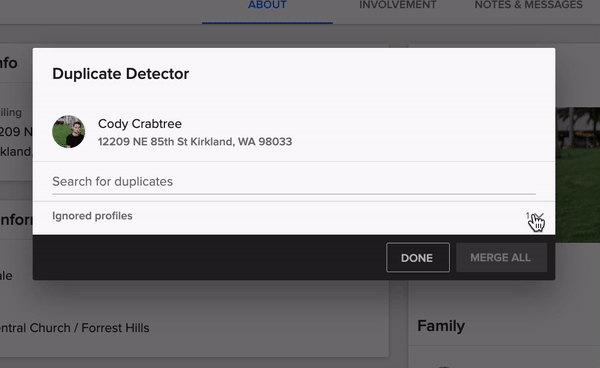Click the DONE button
This screenshot has height=368, width=600.
tap(418, 257)
